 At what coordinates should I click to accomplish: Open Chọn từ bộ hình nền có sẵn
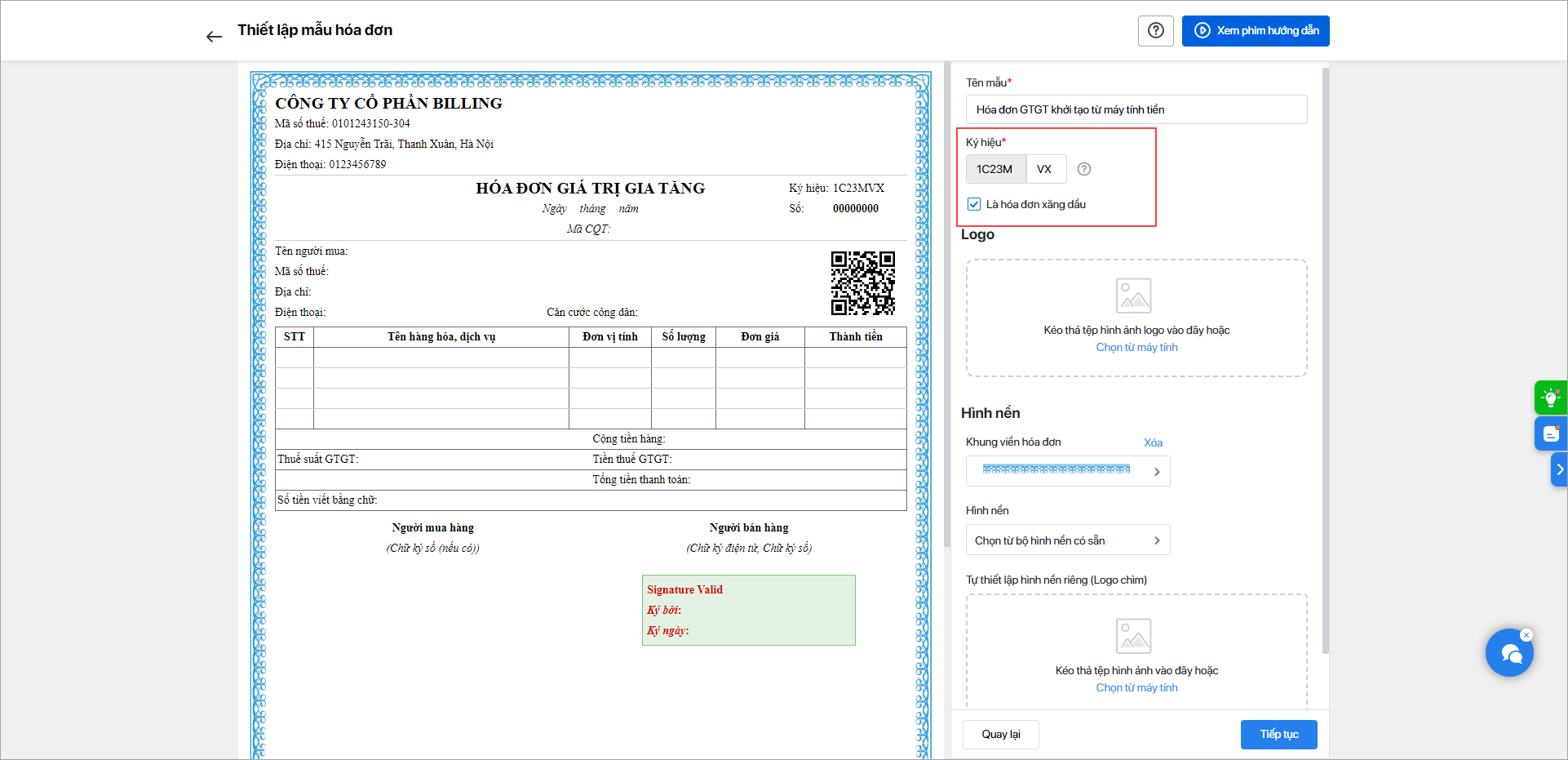[1068, 540]
